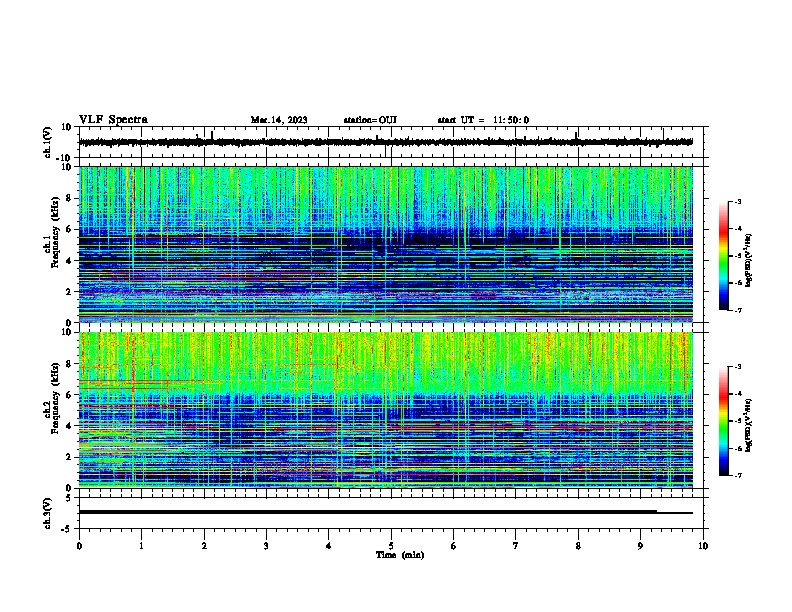Click the 'station=OUI' label
Screen dimensions: 792x612
tap(370, 120)
